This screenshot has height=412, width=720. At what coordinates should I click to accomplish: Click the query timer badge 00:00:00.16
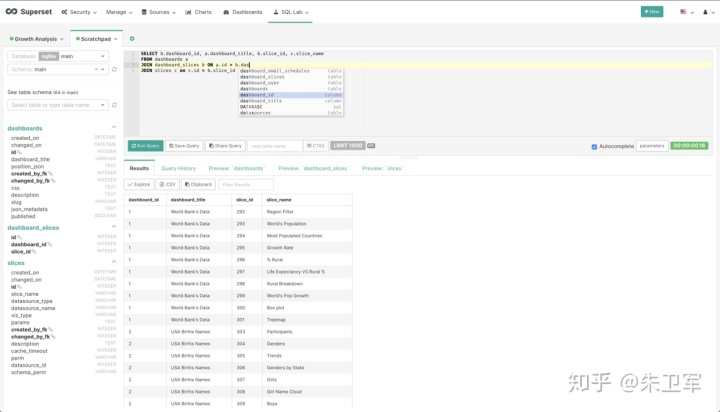(689, 146)
